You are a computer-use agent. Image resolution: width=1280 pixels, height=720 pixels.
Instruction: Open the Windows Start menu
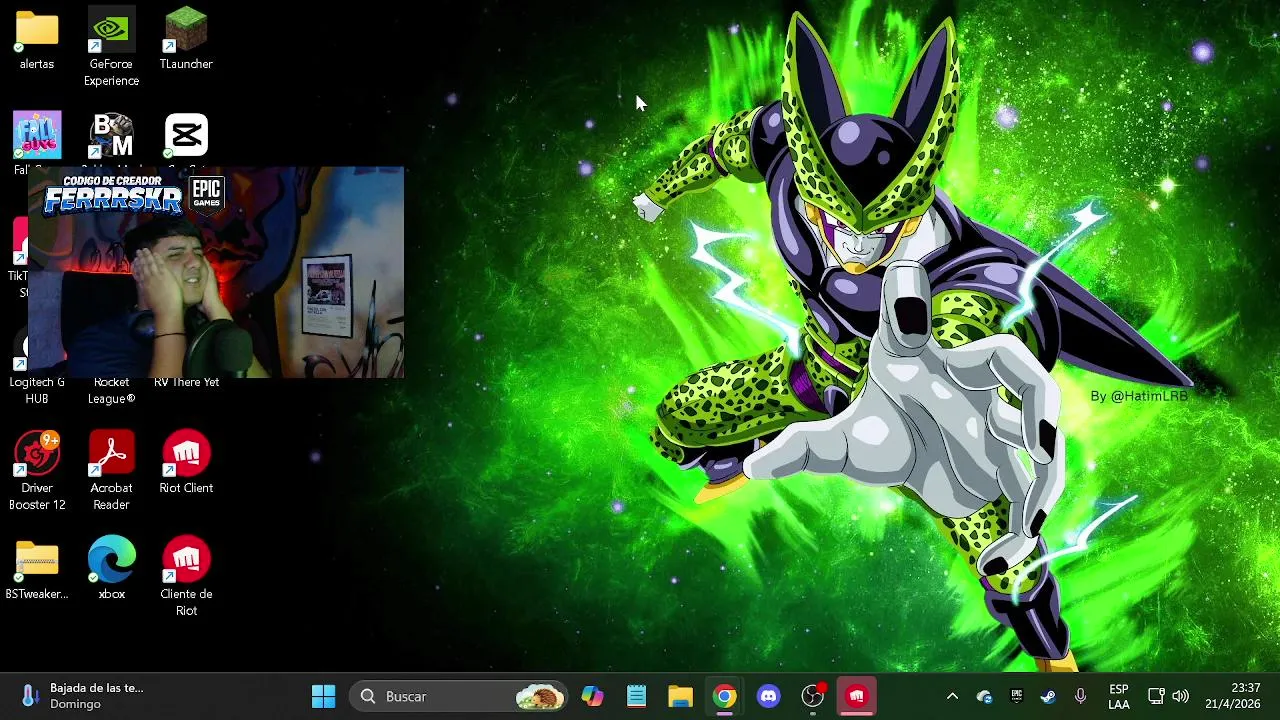pos(323,696)
